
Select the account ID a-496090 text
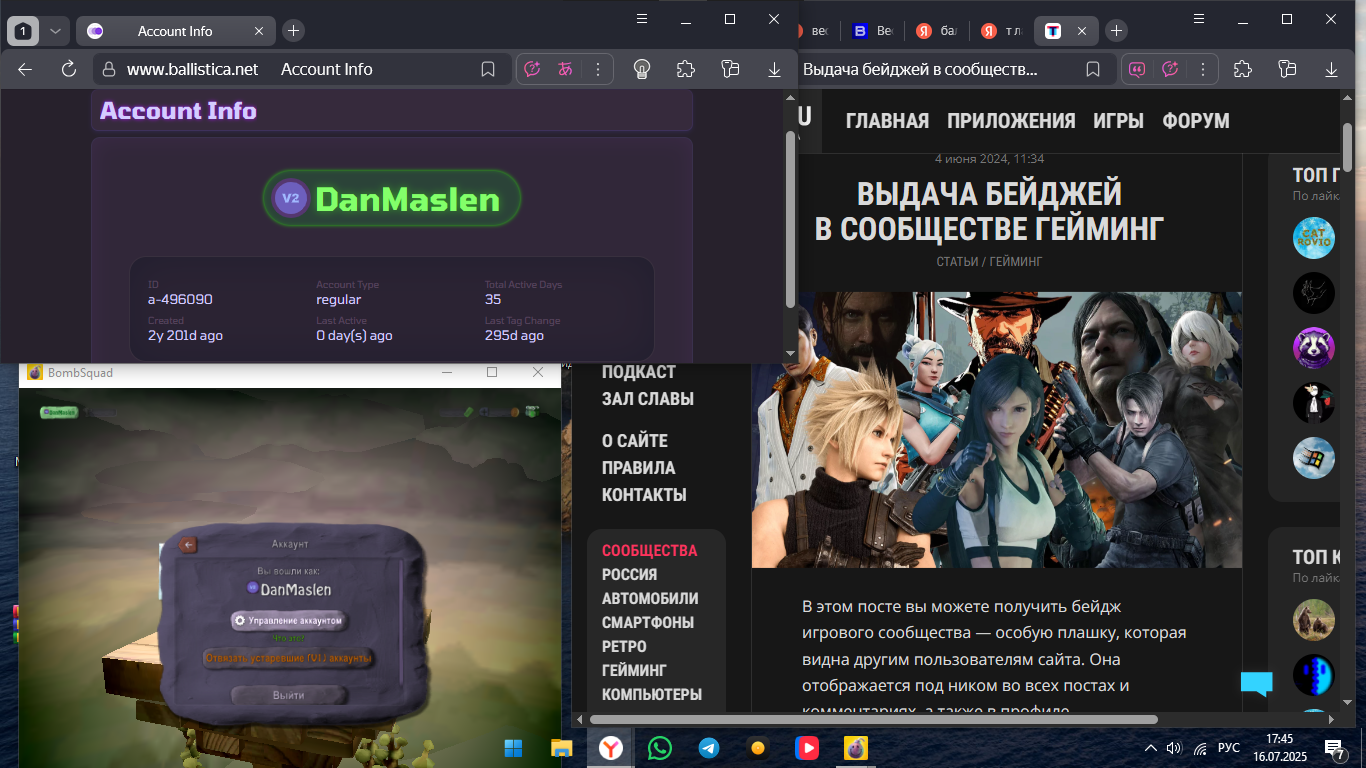180,299
